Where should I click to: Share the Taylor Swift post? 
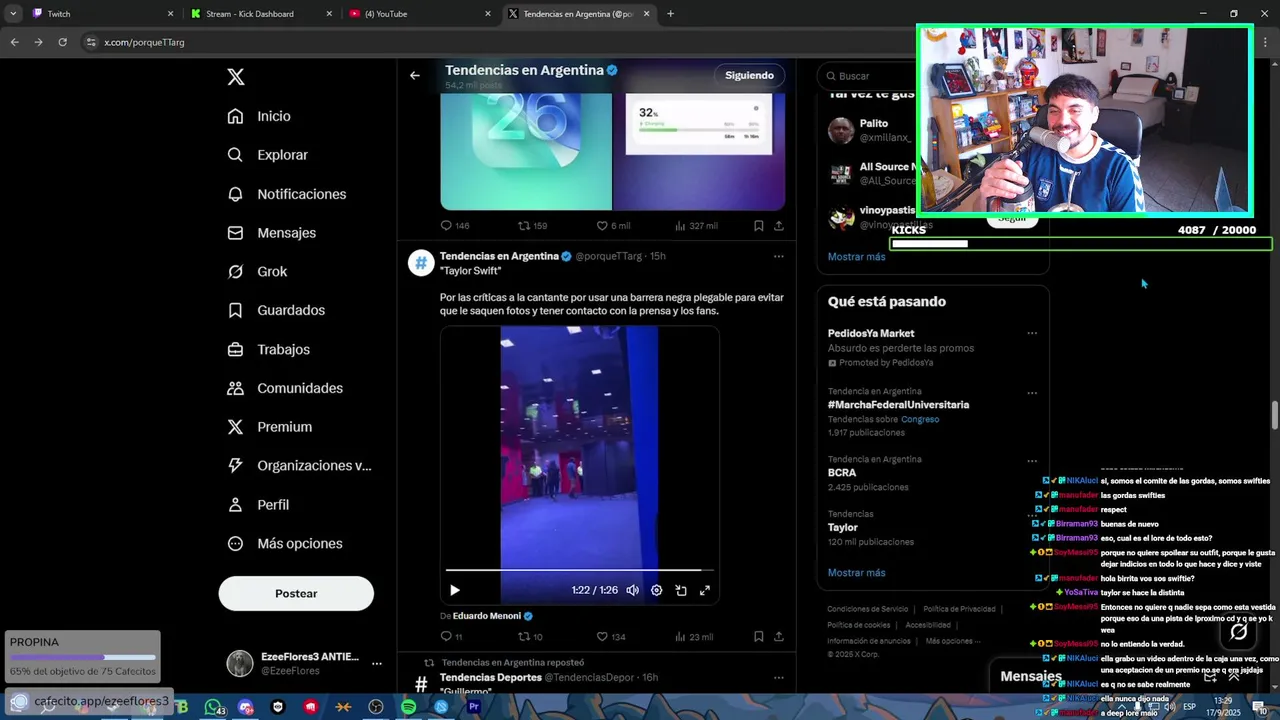[x=779, y=637]
